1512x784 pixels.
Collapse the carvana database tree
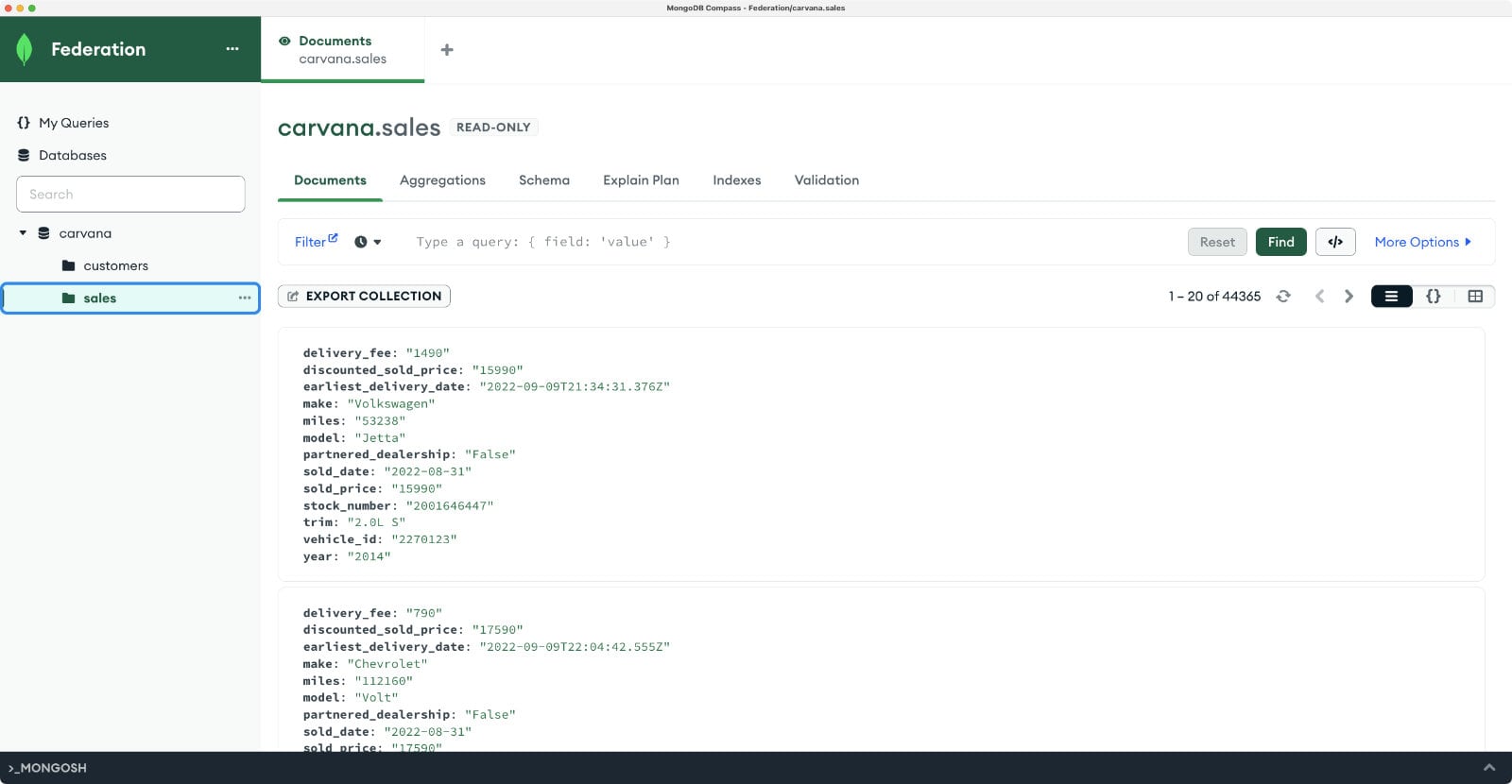pos(23,233)
